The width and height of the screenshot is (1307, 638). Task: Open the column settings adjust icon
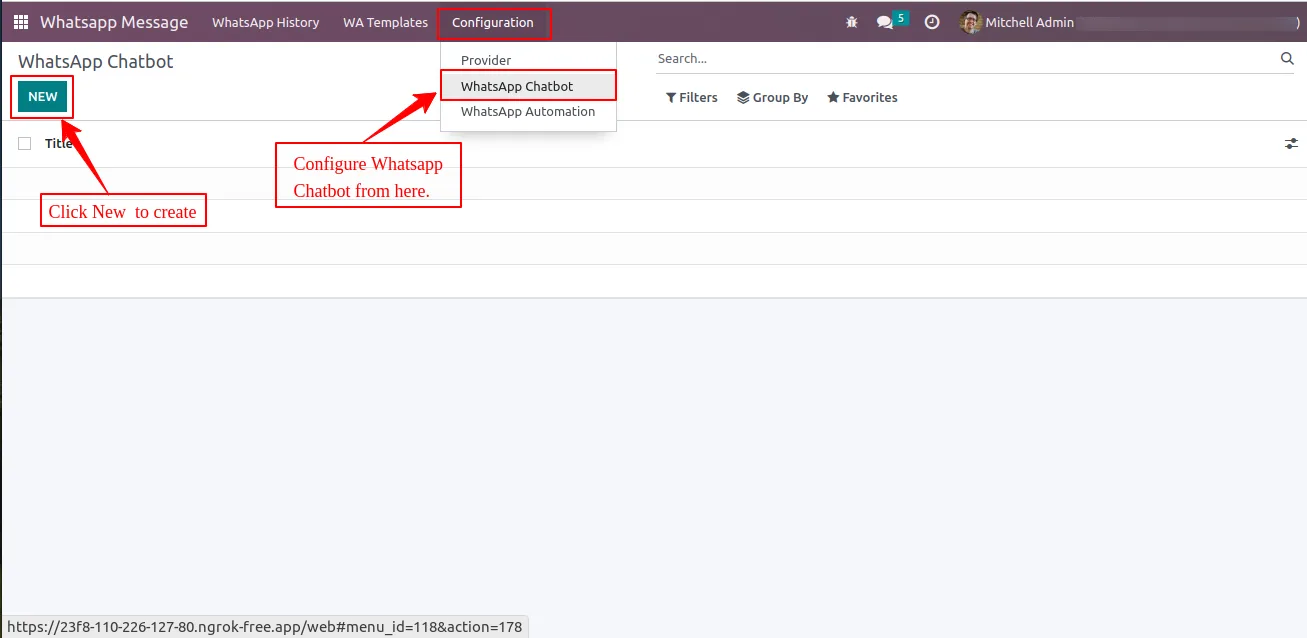1291,144
